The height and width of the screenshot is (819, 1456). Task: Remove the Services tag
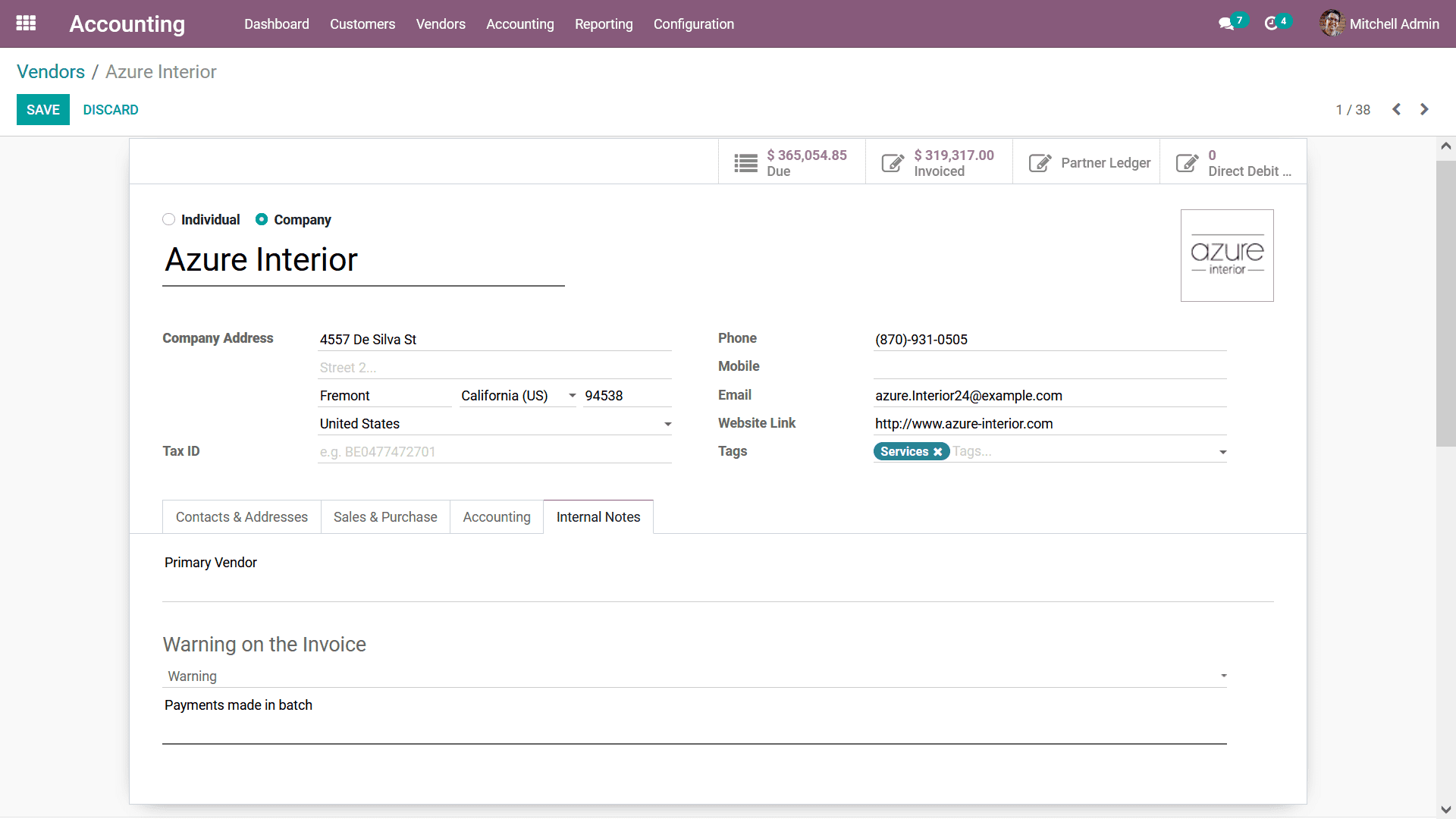(938, 452)
